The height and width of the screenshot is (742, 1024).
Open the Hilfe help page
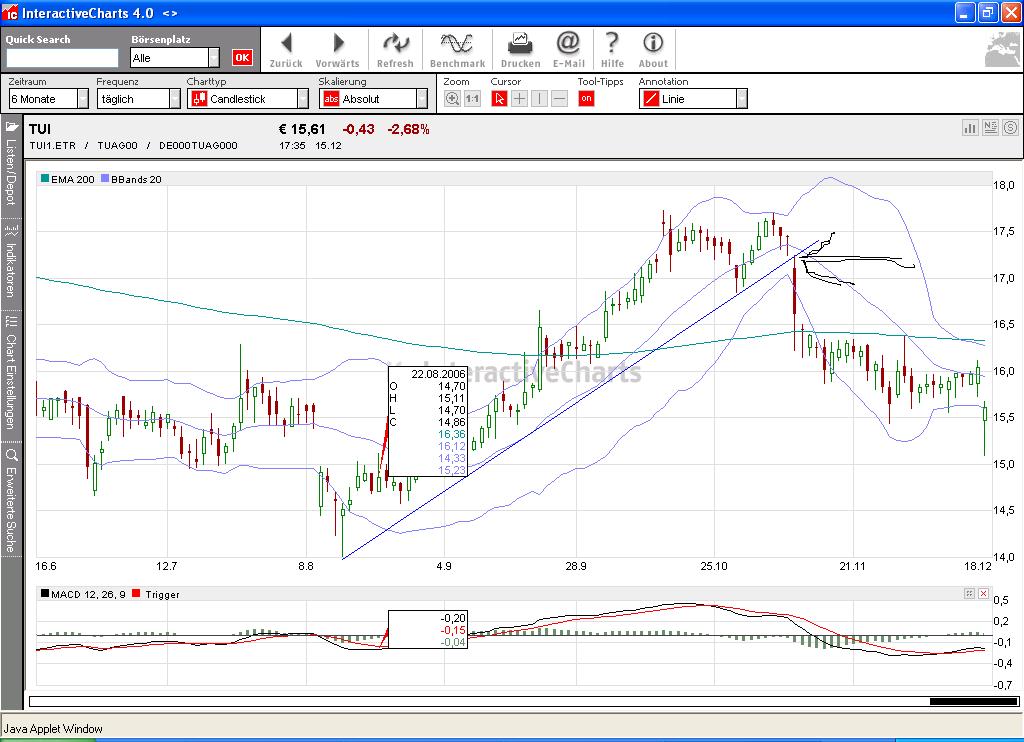click(x=612, y=49)
